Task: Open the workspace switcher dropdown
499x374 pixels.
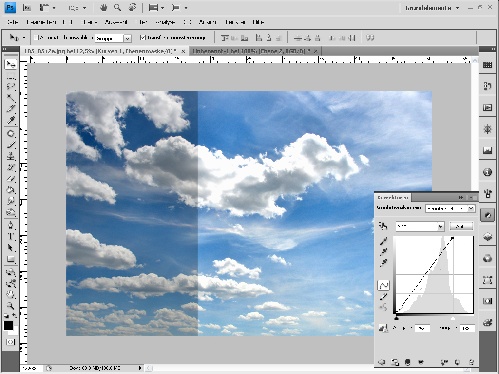Action: pyautogui.click(x=432, y=8)
